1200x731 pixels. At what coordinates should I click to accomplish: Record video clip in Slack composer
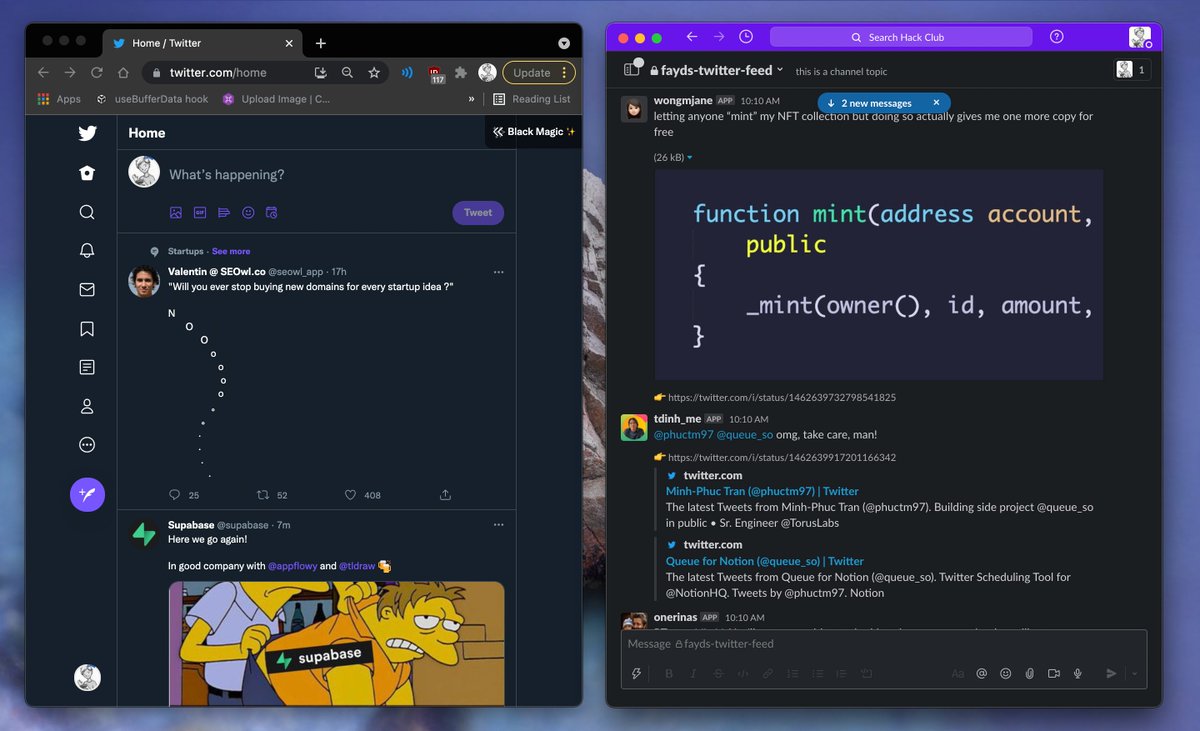coord(1053,674)
